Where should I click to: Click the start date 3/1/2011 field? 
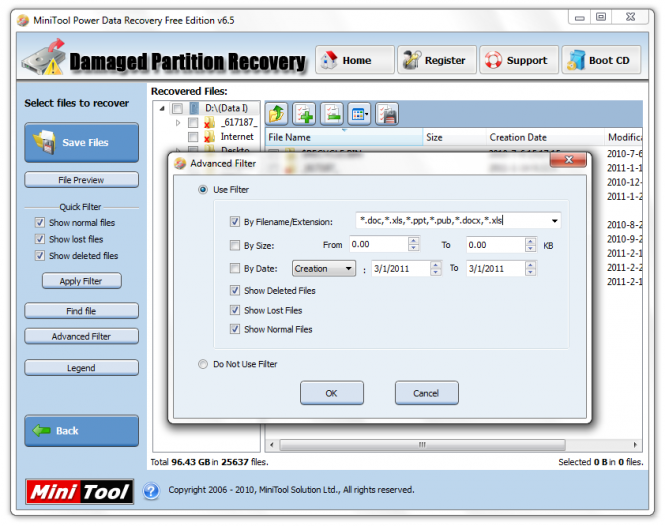click(401, 268)
